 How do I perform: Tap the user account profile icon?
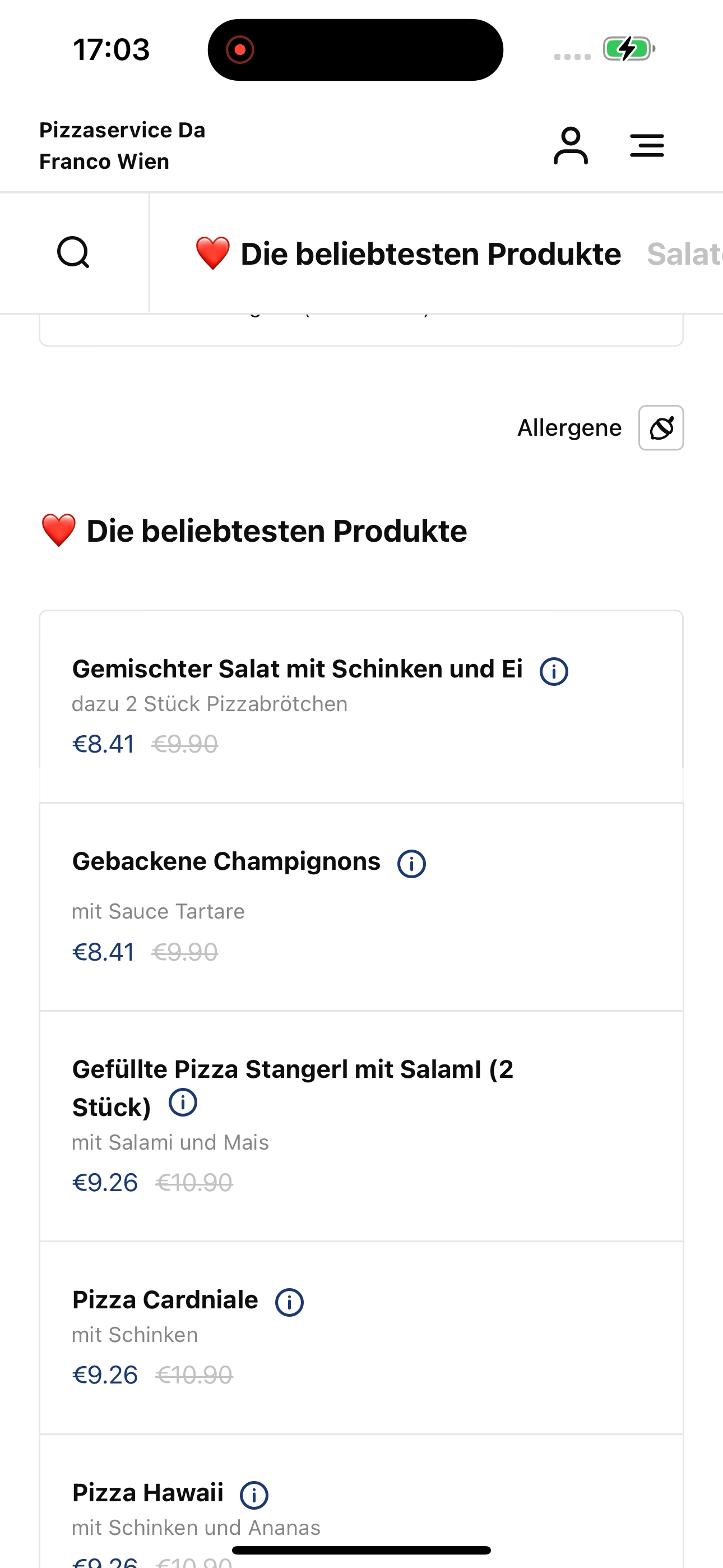(570, 146)
